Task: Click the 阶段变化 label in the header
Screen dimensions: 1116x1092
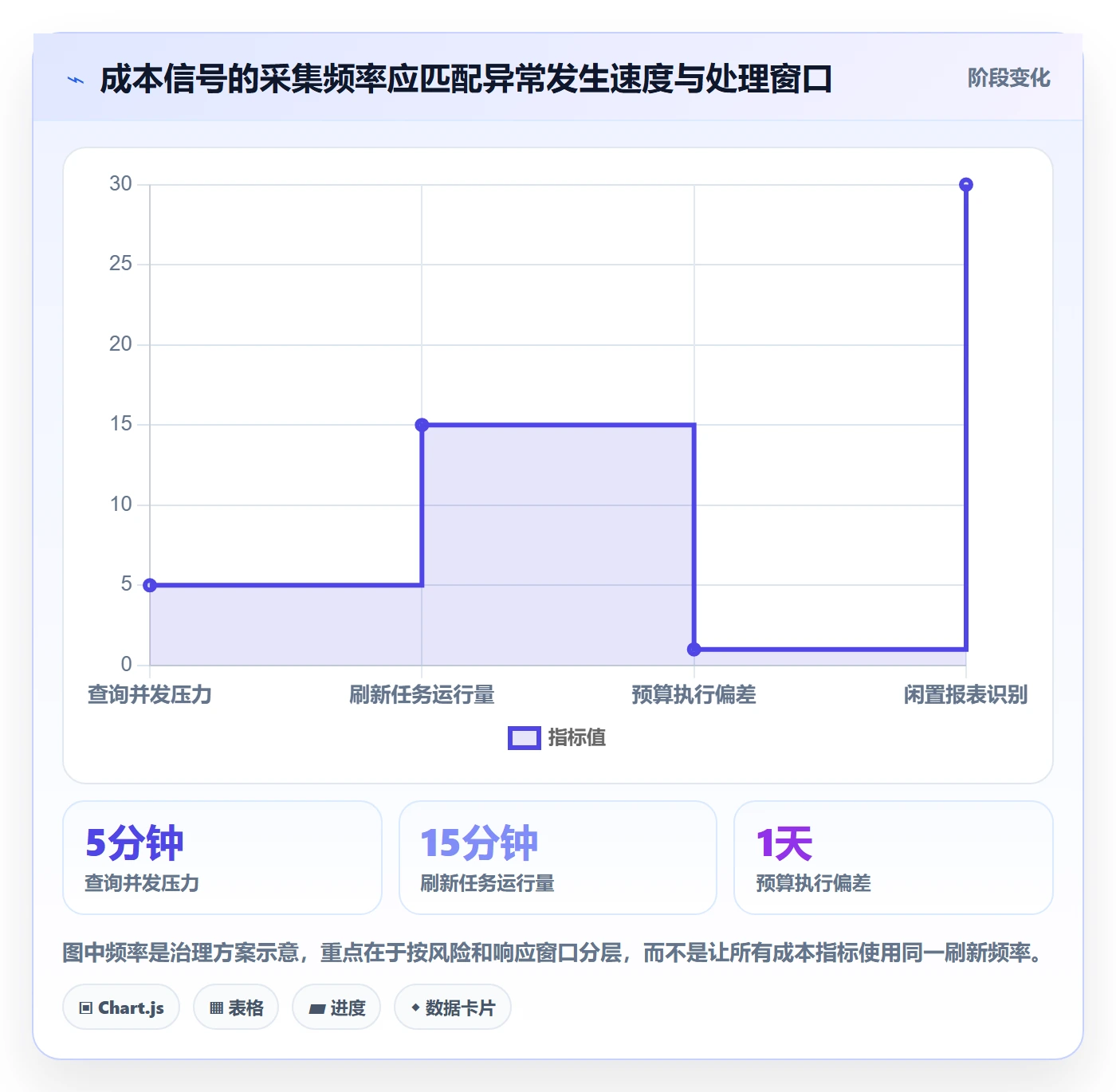Action: pos(1008,78)
